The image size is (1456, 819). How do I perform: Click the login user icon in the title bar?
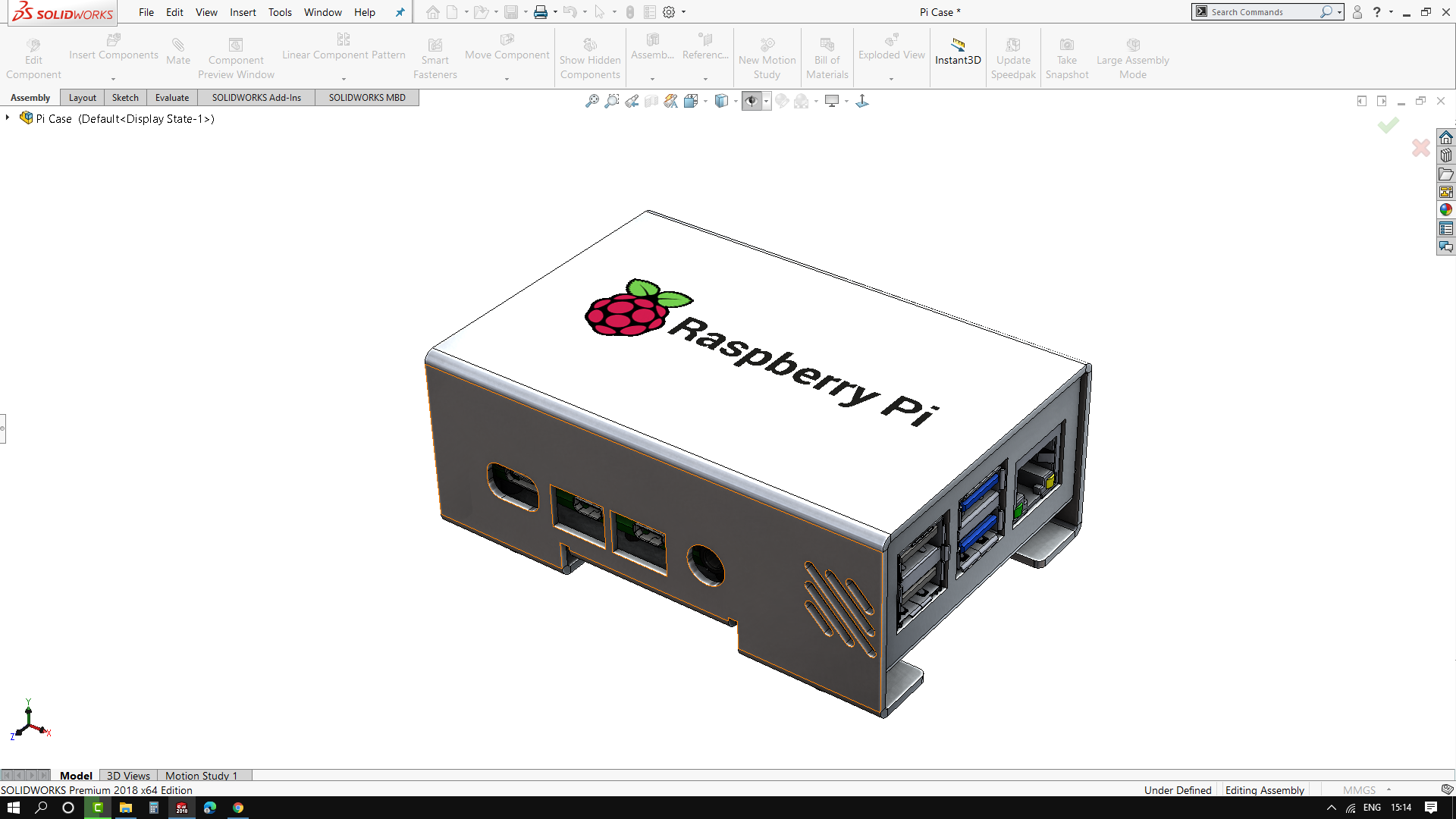[x=1357, y=12]
